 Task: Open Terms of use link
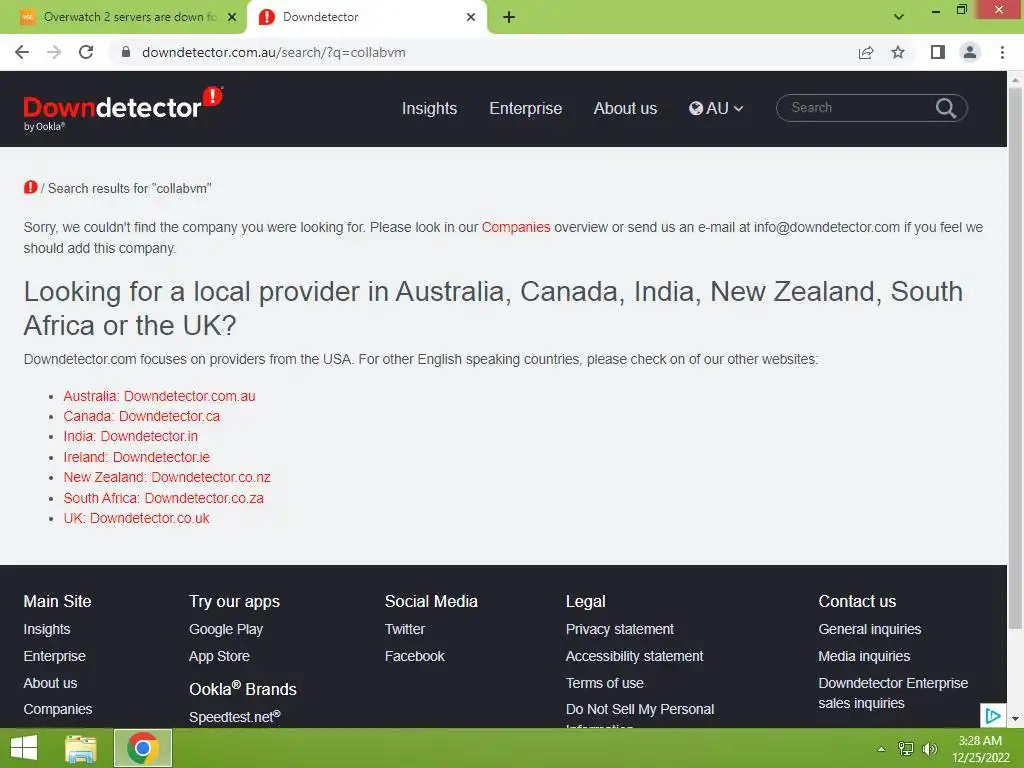605,683
